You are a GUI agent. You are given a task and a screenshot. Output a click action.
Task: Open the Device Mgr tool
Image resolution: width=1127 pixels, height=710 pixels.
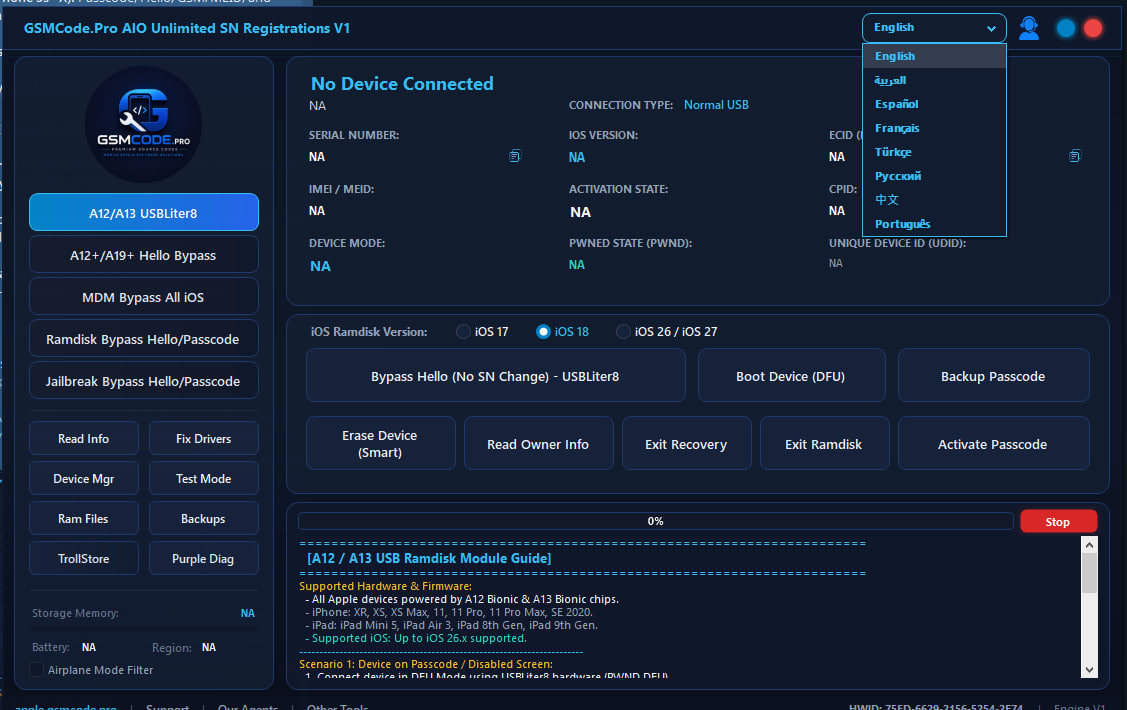(x=83, y=479)
